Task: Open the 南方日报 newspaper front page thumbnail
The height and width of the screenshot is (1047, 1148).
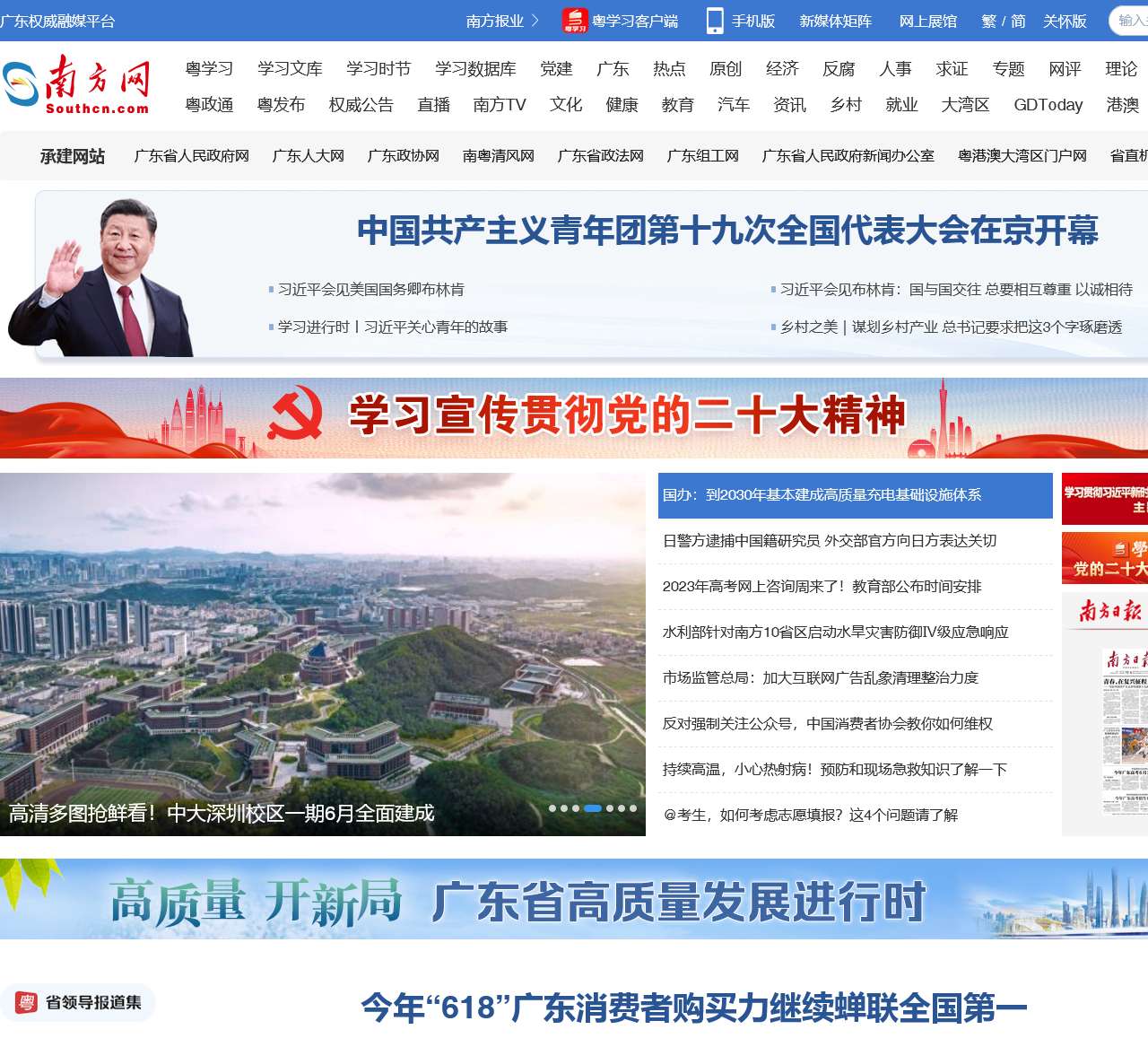Action: coord(1125,732)
